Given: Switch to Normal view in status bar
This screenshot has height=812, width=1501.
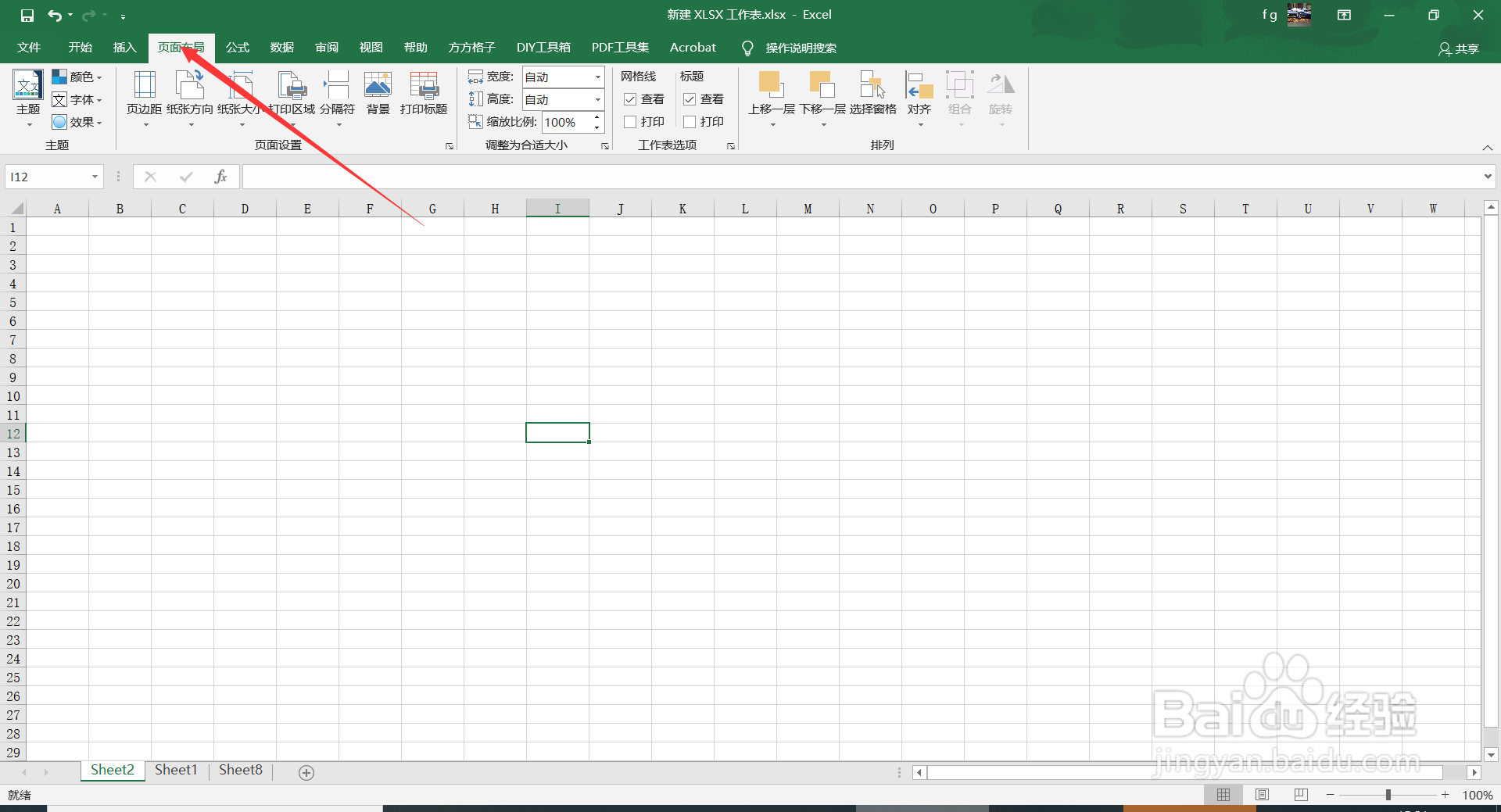Looking at the screenshot, I should point(1223,795).
